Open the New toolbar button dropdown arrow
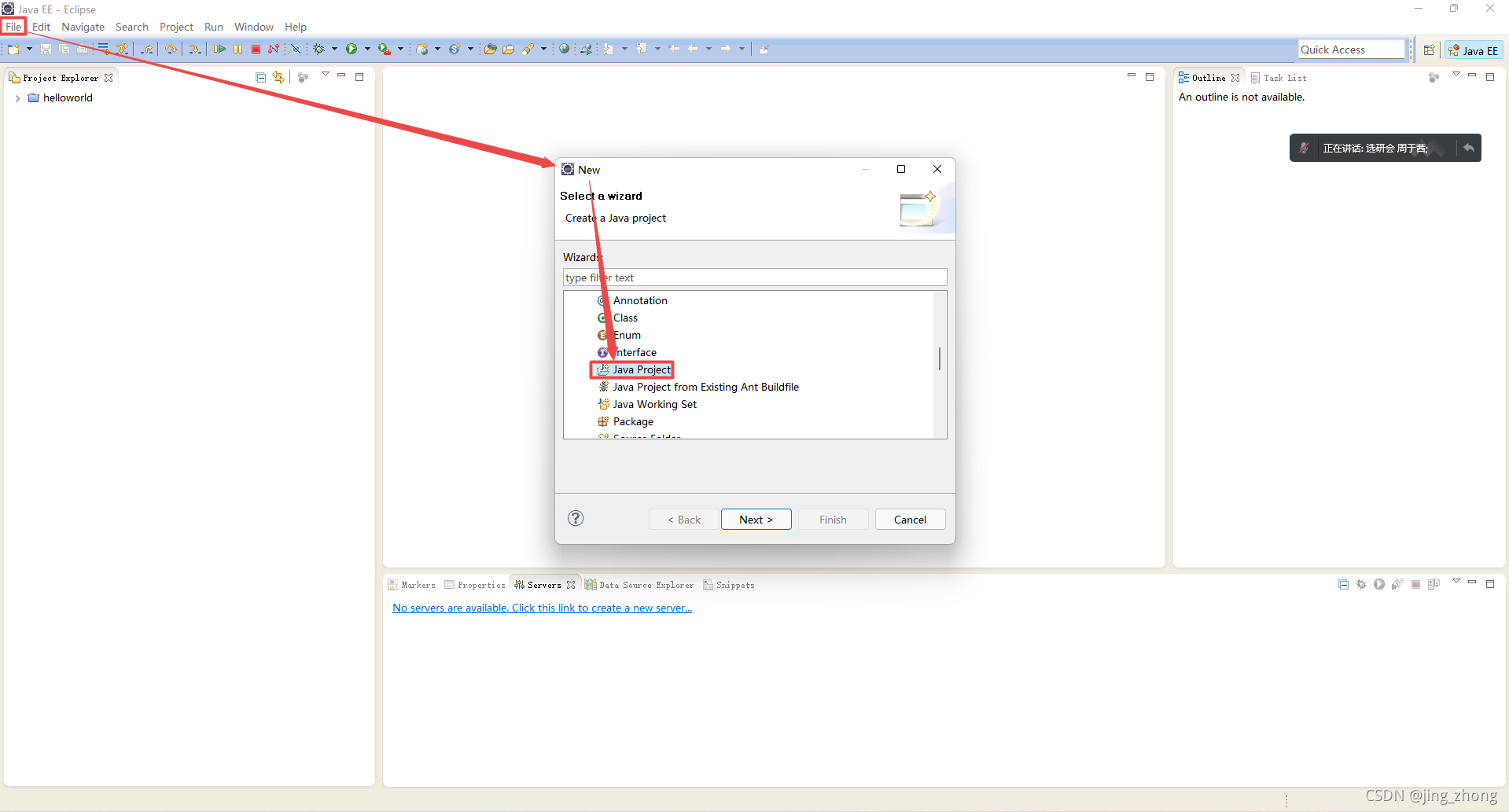This screenshot has width=1509, height=812. tap(29, 50)
